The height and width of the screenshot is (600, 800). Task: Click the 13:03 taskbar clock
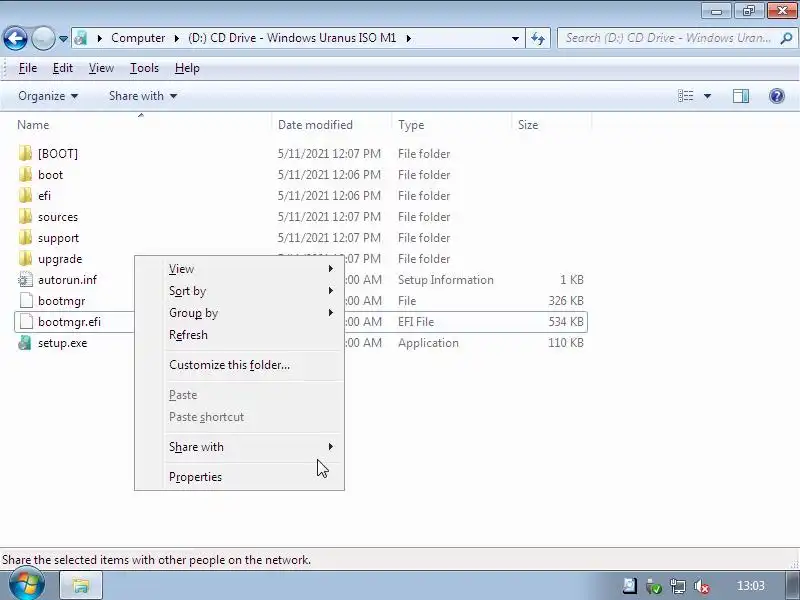(x=751, y=586)
